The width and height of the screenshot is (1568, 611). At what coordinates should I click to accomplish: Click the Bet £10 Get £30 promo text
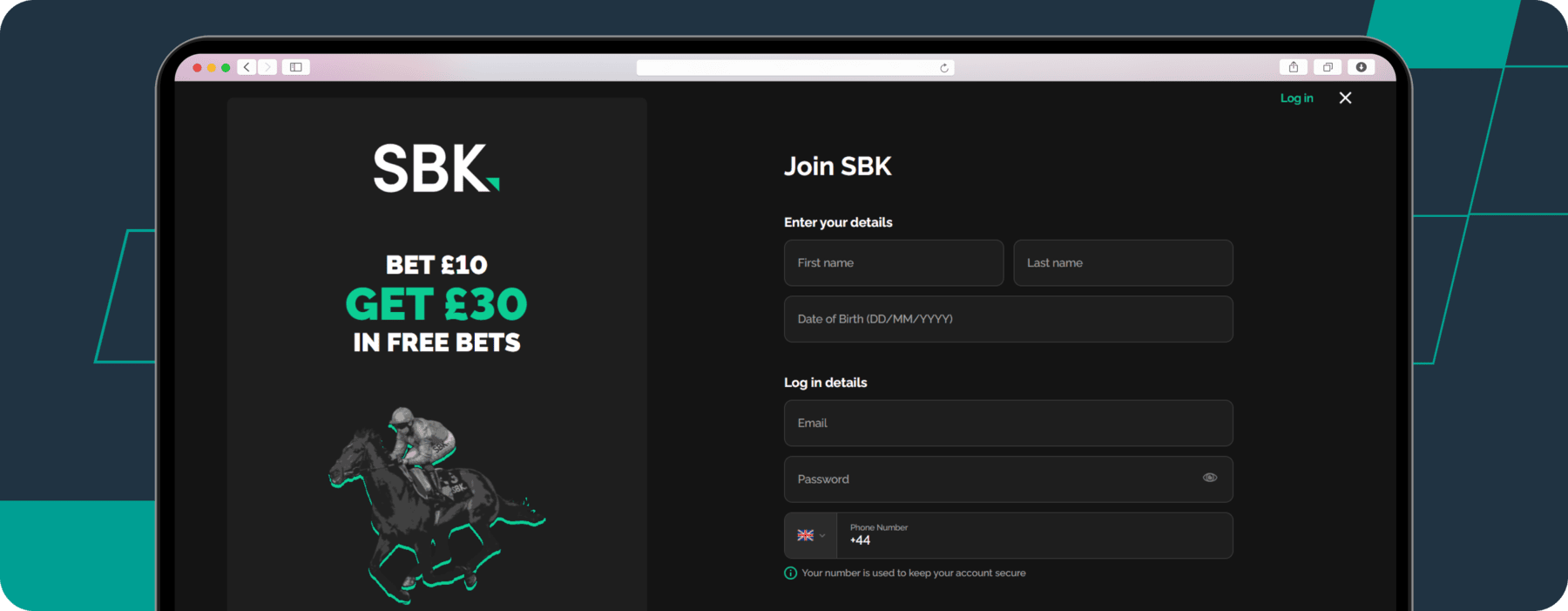[436, 303]
